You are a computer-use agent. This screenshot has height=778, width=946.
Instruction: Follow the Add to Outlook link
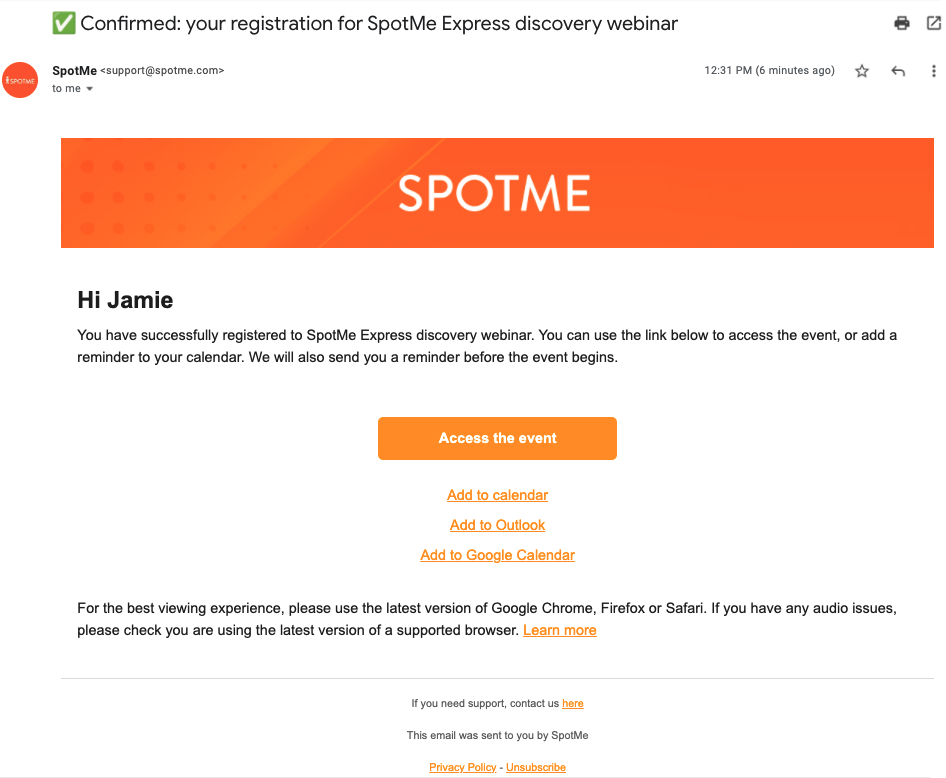click(x=497, y=525)
